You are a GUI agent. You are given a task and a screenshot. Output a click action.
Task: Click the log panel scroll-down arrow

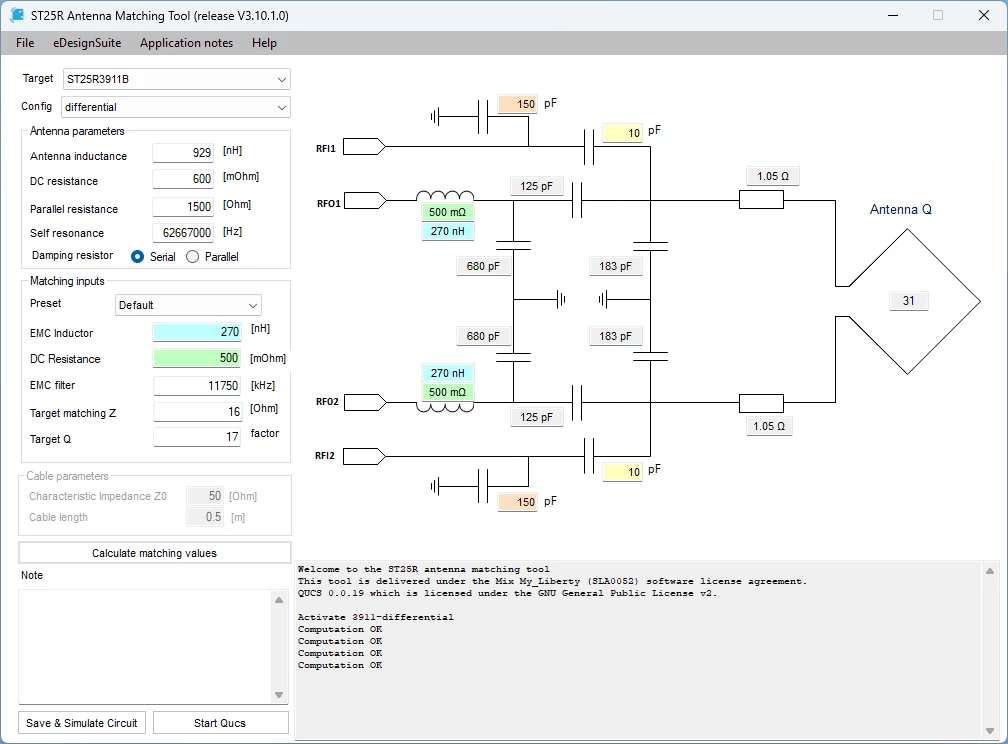click(990, 730)
